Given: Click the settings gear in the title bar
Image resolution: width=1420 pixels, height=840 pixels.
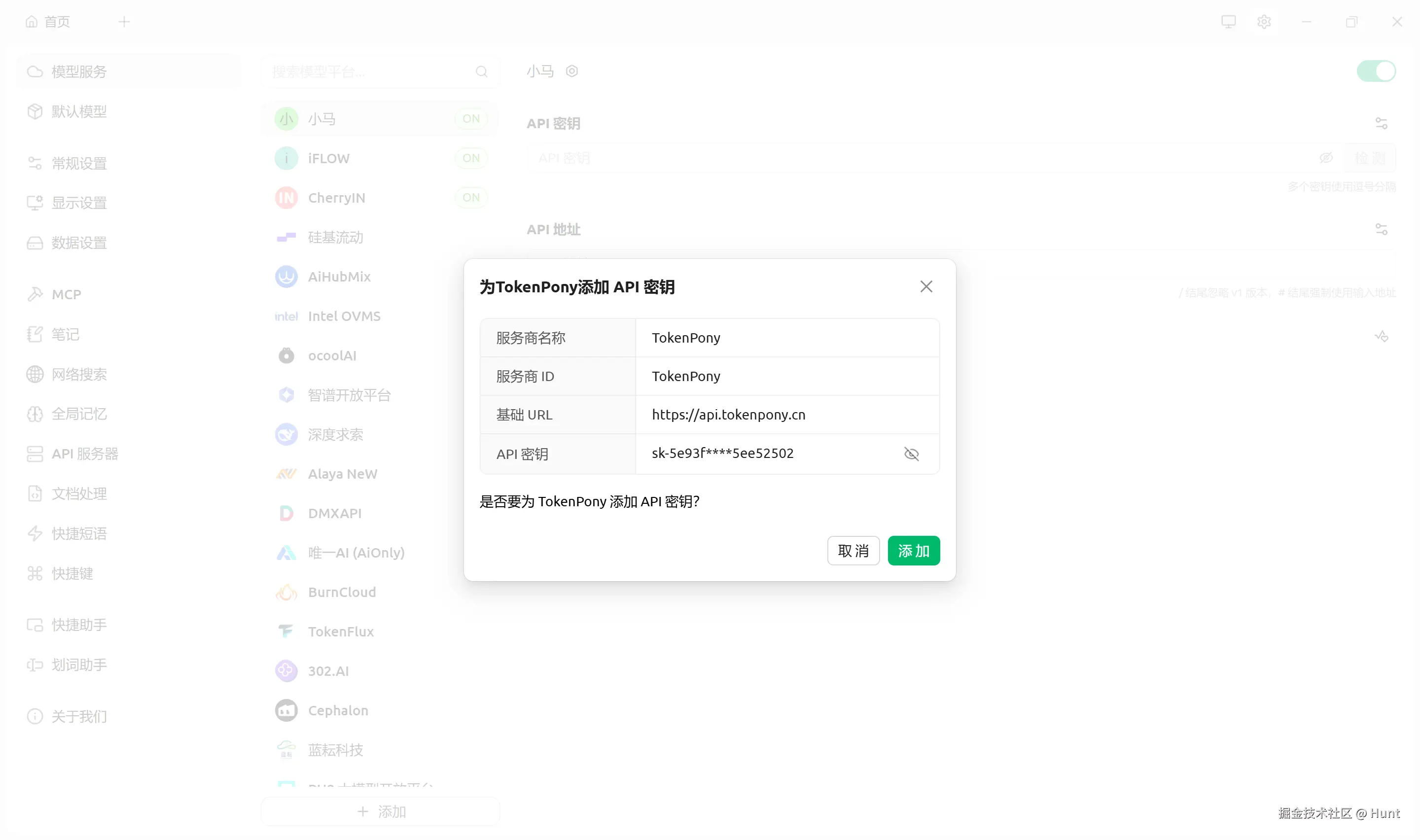Looking at the screenshot, I should (1263, 22).
